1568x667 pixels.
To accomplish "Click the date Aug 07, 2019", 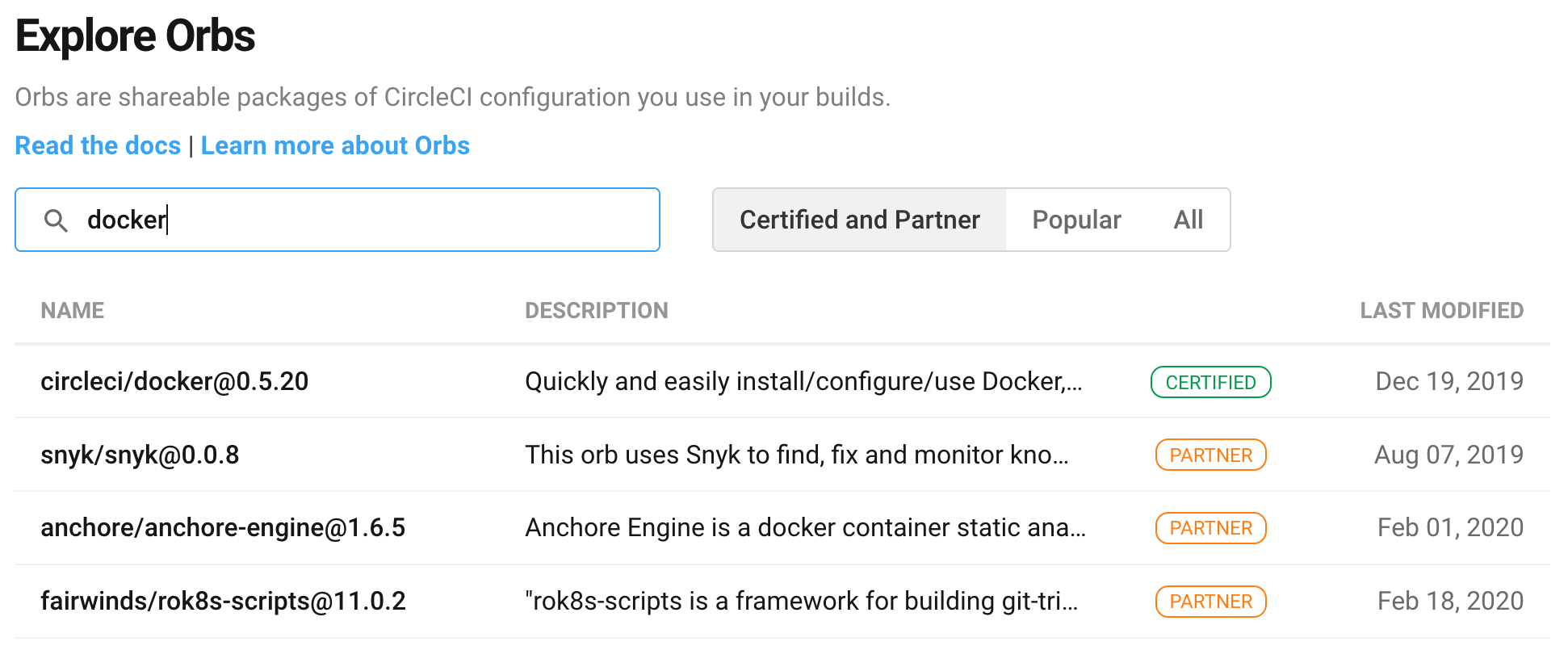I will tap(1449, 455).
